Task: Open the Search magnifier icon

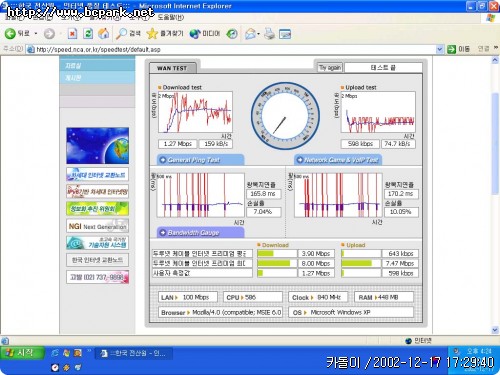Action: click(x=121, y=33)
